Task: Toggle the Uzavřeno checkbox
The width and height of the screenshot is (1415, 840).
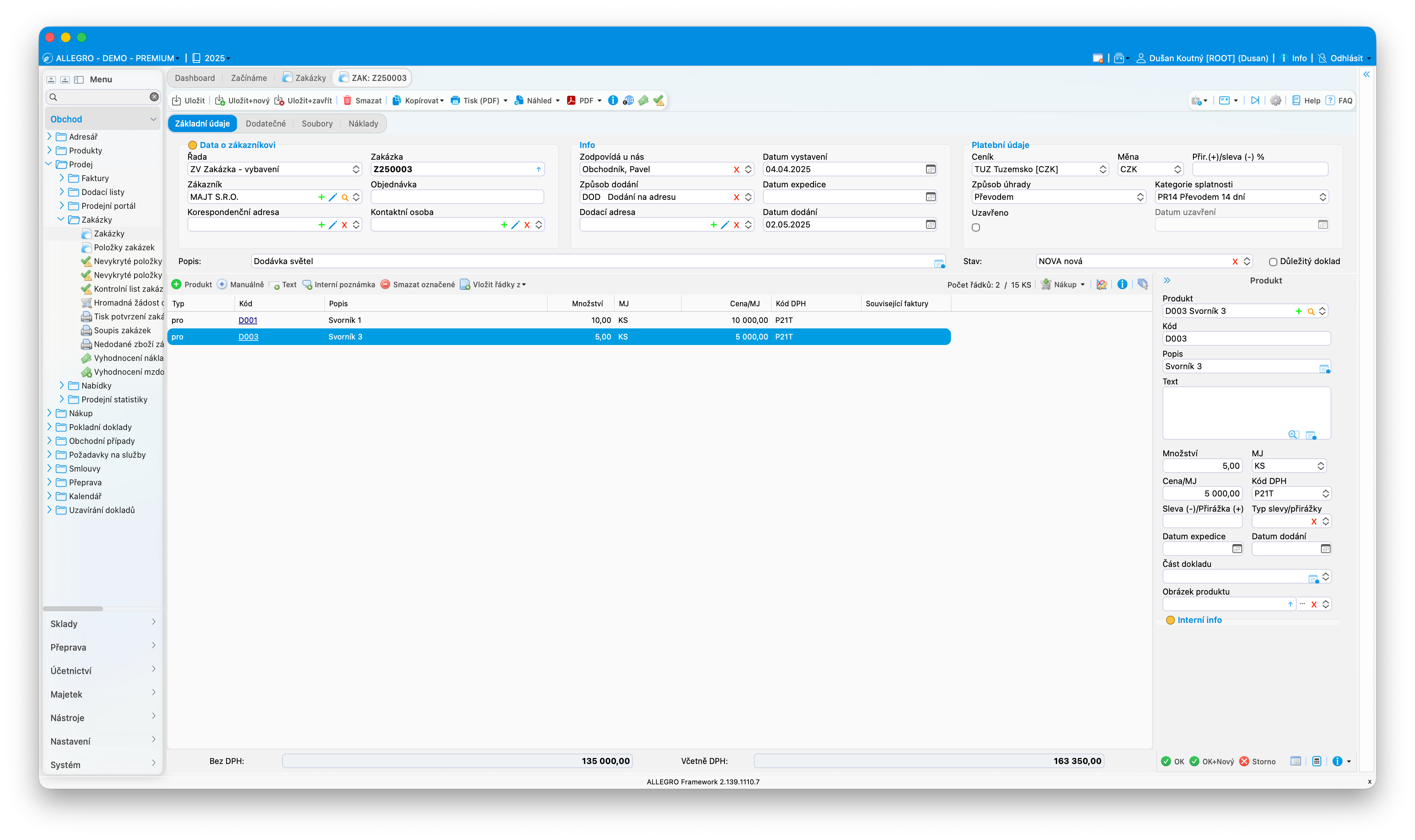Action: click(x=975, y=227)
